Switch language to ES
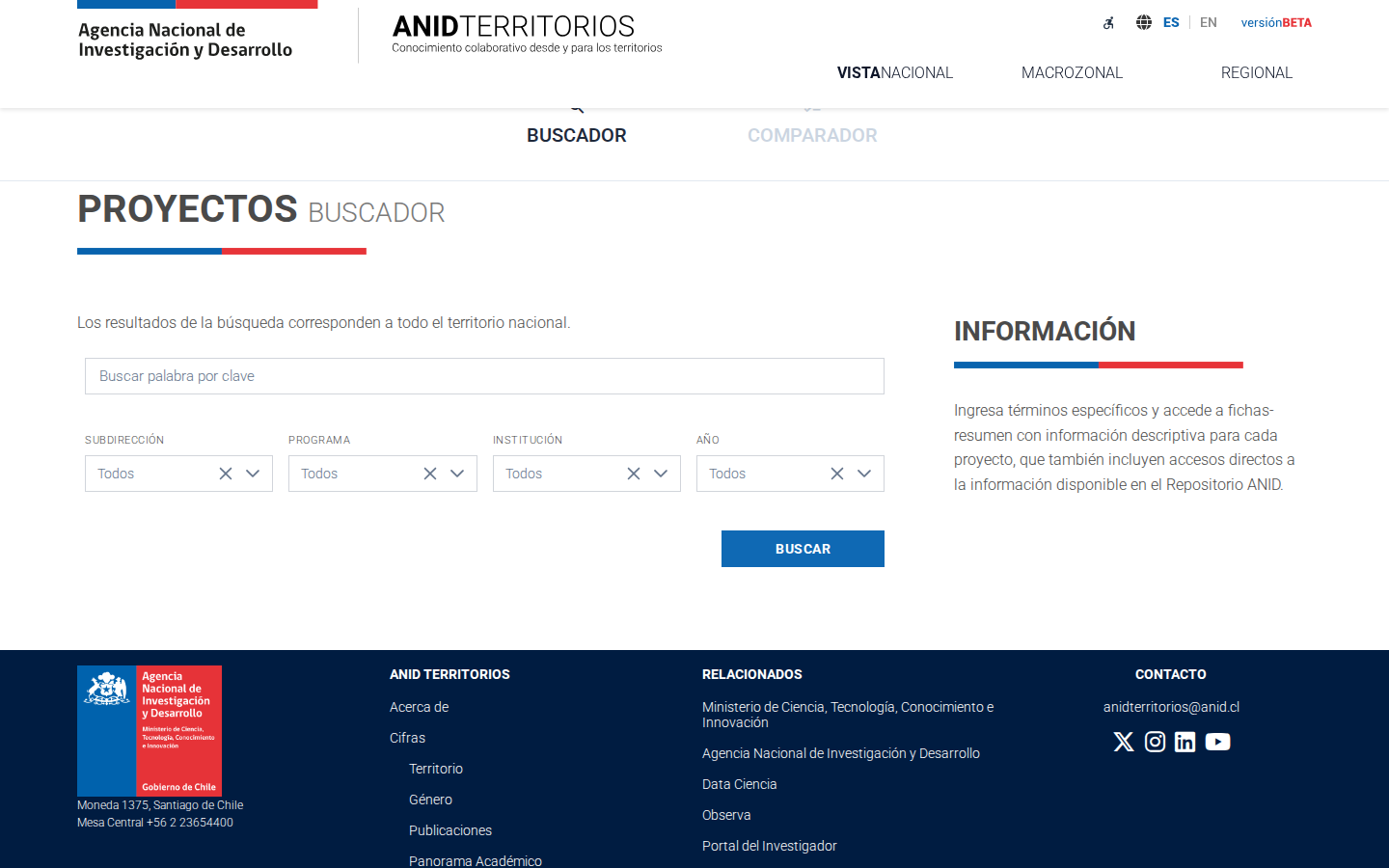 click(1171, 22)
